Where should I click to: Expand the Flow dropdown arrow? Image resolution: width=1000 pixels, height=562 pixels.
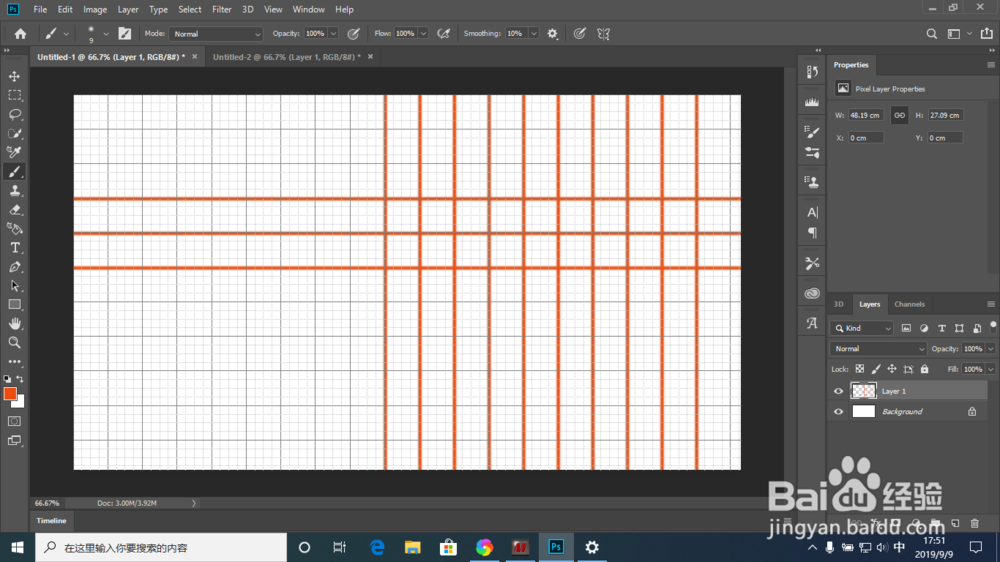pyautogui.click(x=423, y=34)
